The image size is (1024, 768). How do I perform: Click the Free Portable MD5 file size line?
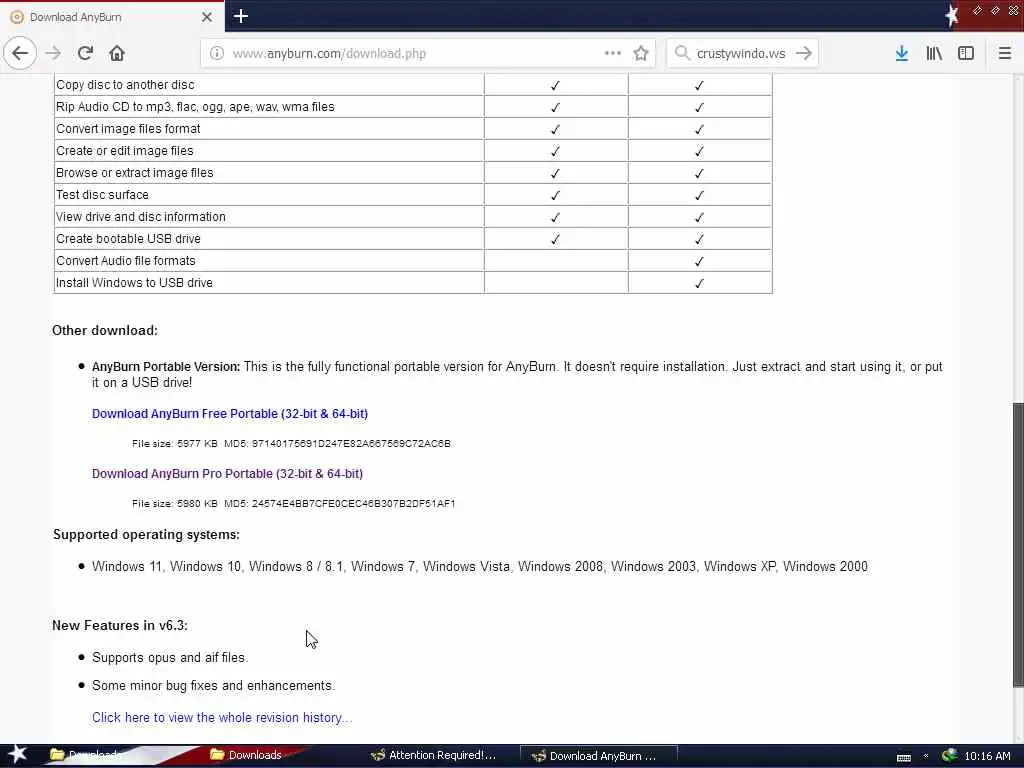point(291,443)
